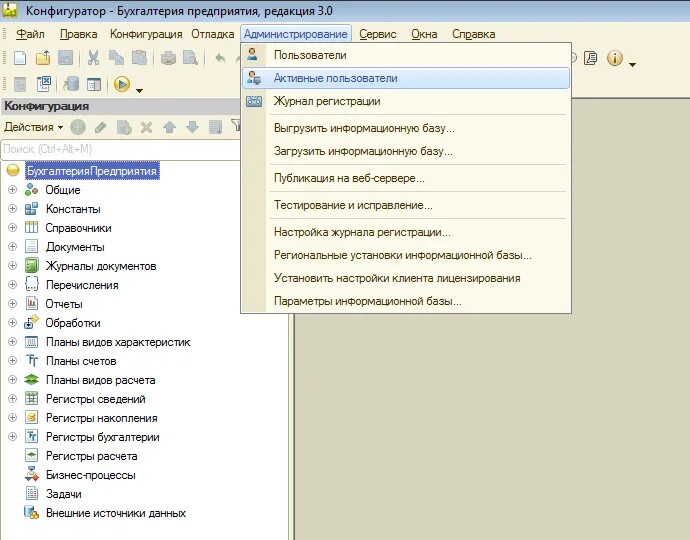Click the New document toolbar icon

pyautogui.click(x=20, y=58)
